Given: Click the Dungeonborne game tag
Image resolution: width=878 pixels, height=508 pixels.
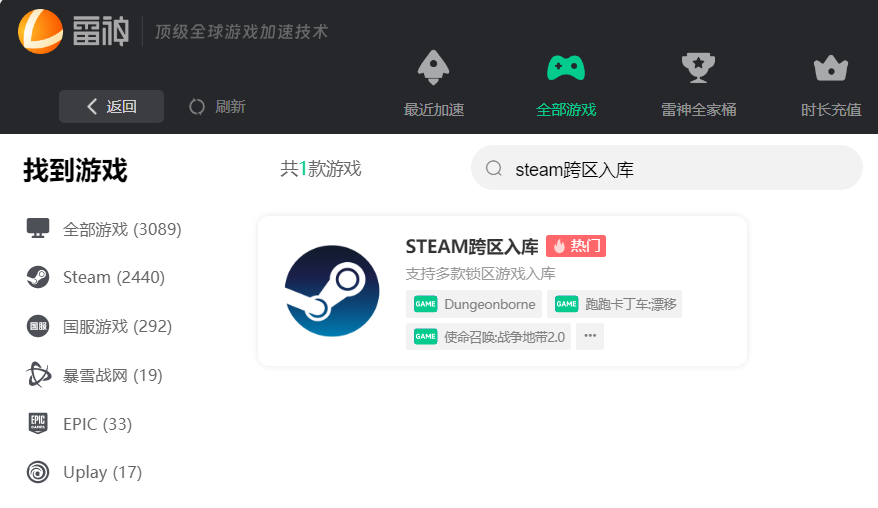Looking at the screenshot, I should click(474, 304).
